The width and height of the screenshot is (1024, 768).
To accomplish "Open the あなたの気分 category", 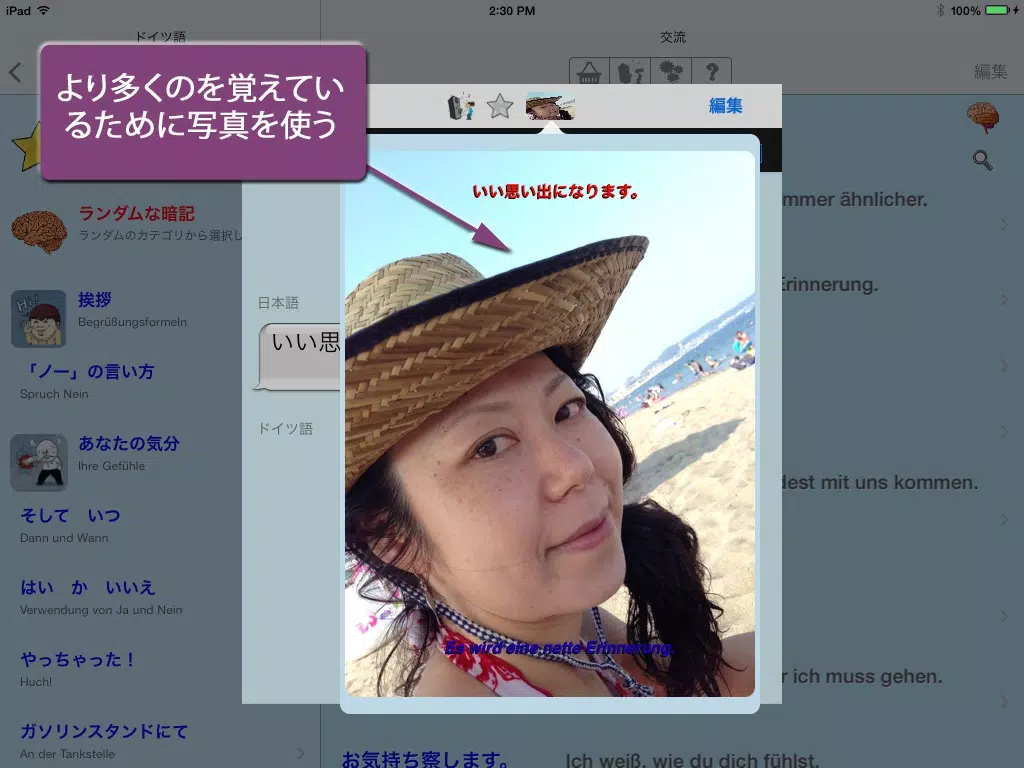I will [x=129, y=443].
